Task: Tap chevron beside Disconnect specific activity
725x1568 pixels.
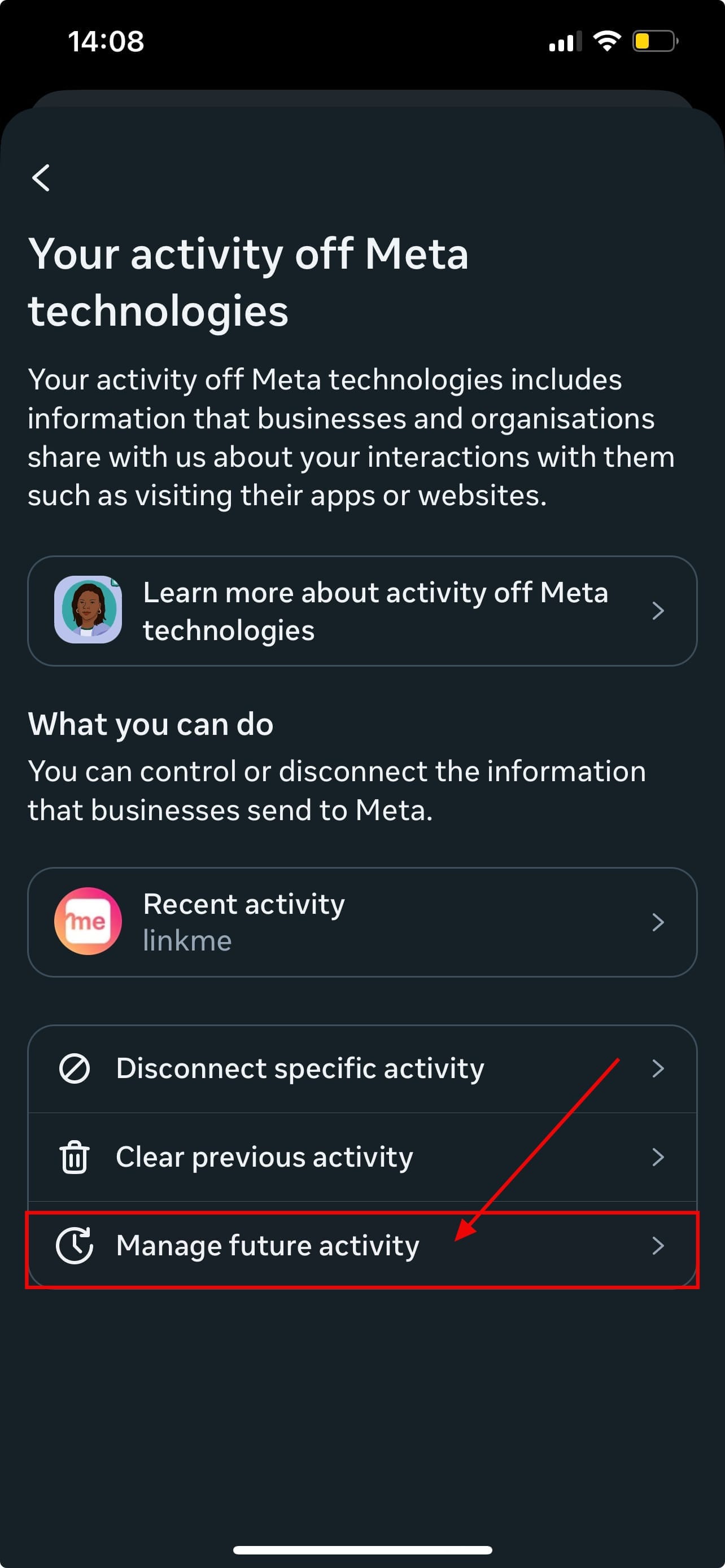Action: (657, 1068)
